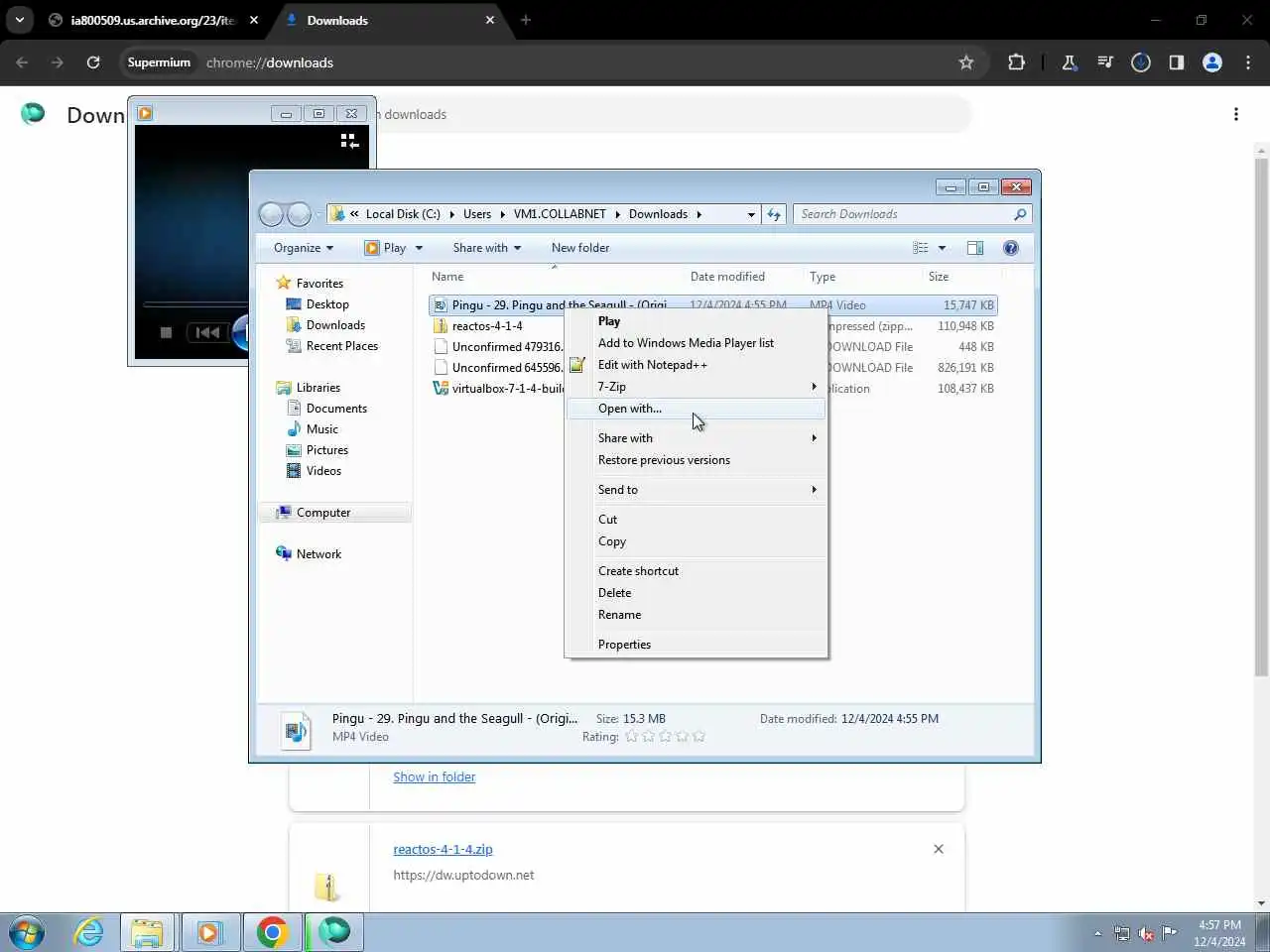Open reactos-4-1-4.zip link in Chrome downloads
This screenshot has height=952, width=1270.
(443, 850)
